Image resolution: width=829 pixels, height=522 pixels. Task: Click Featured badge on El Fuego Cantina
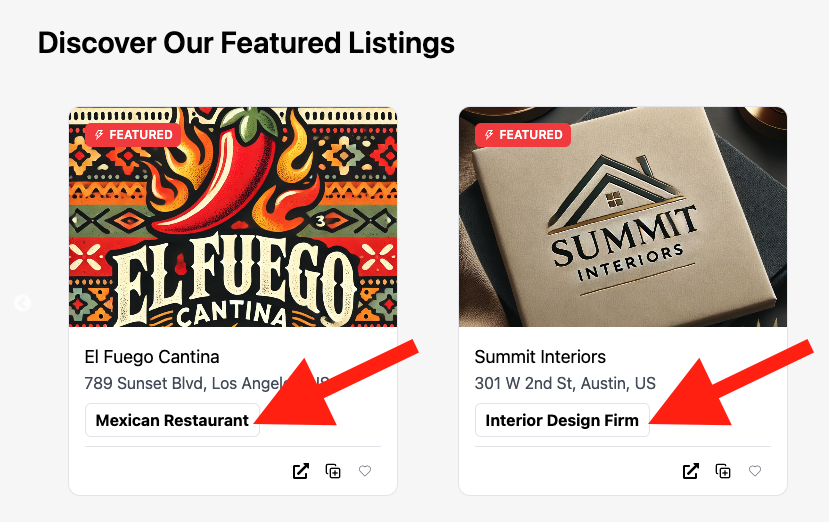(132, 135)
